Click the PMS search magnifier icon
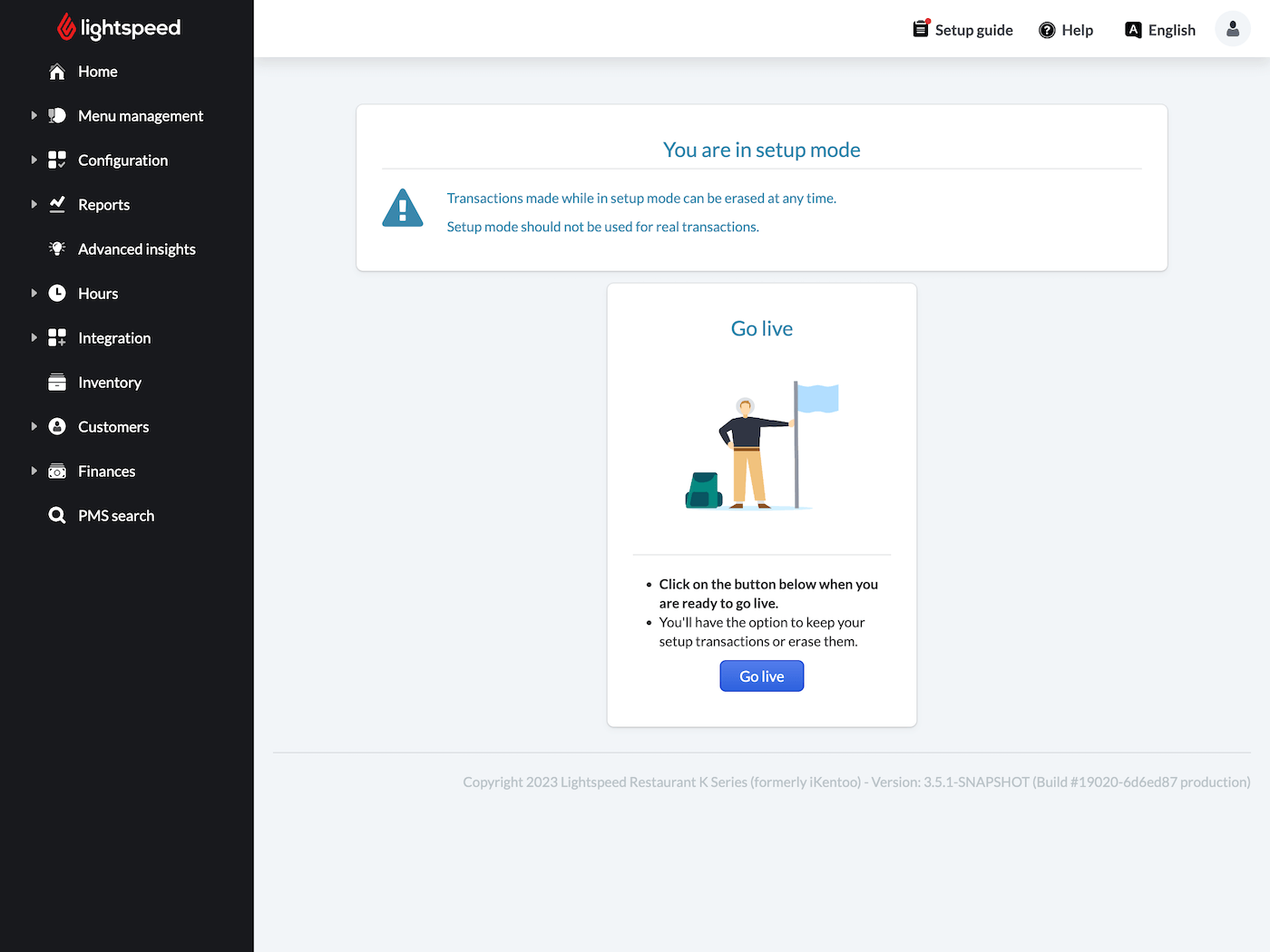This screenshot has width=1270, height=952. click(57, 516)
